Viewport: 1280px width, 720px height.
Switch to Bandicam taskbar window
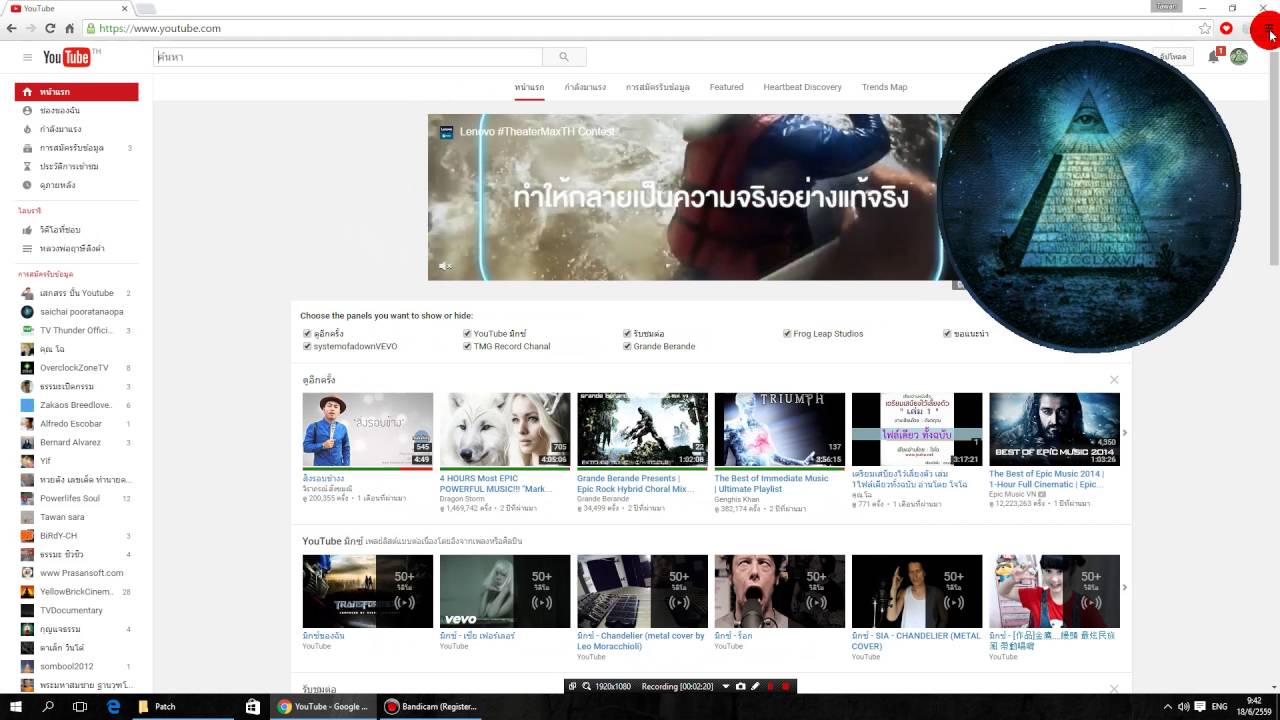431,706
